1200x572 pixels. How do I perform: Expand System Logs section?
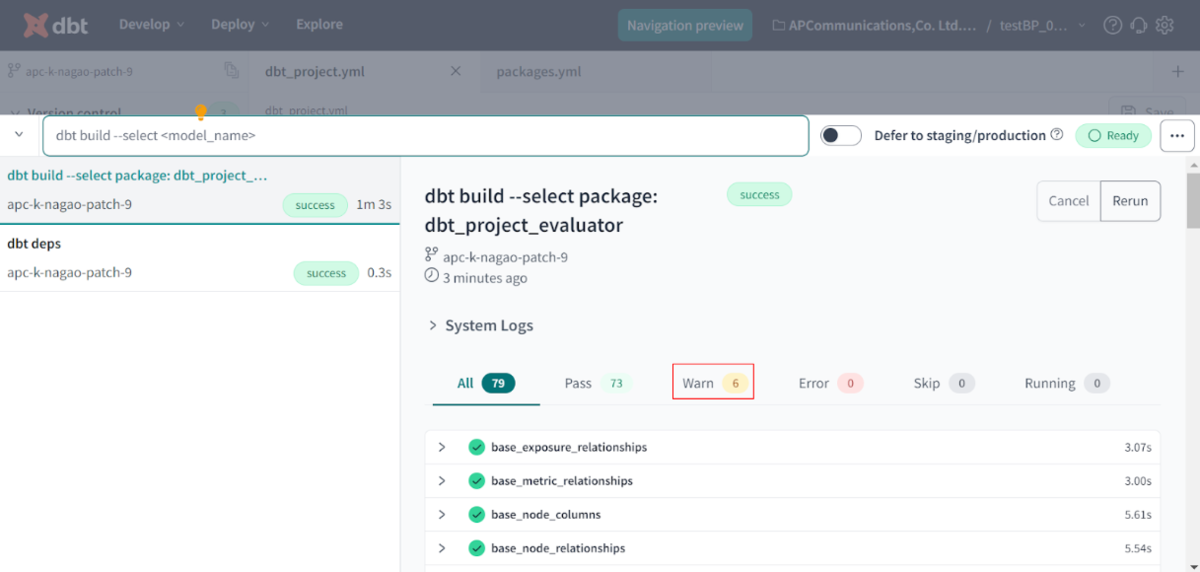point(481,325)
